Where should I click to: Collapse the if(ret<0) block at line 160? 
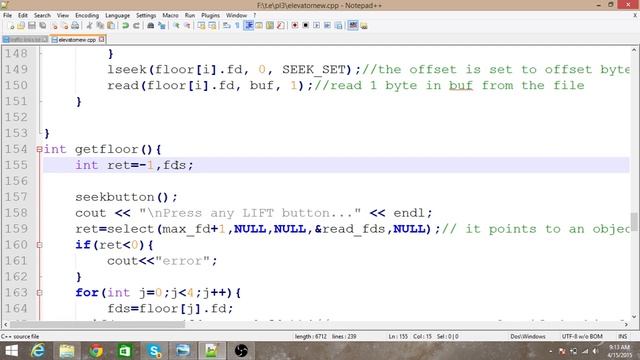point(40,245)
